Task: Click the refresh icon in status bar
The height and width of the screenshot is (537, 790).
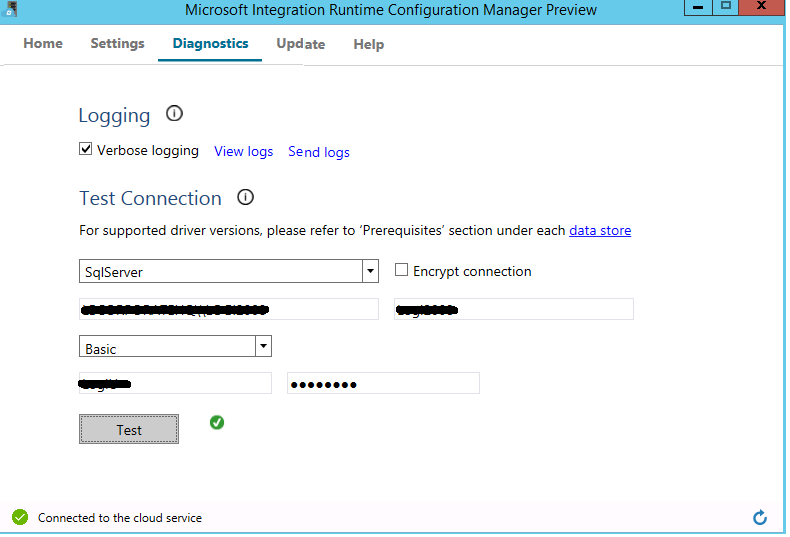Action: 760,517
